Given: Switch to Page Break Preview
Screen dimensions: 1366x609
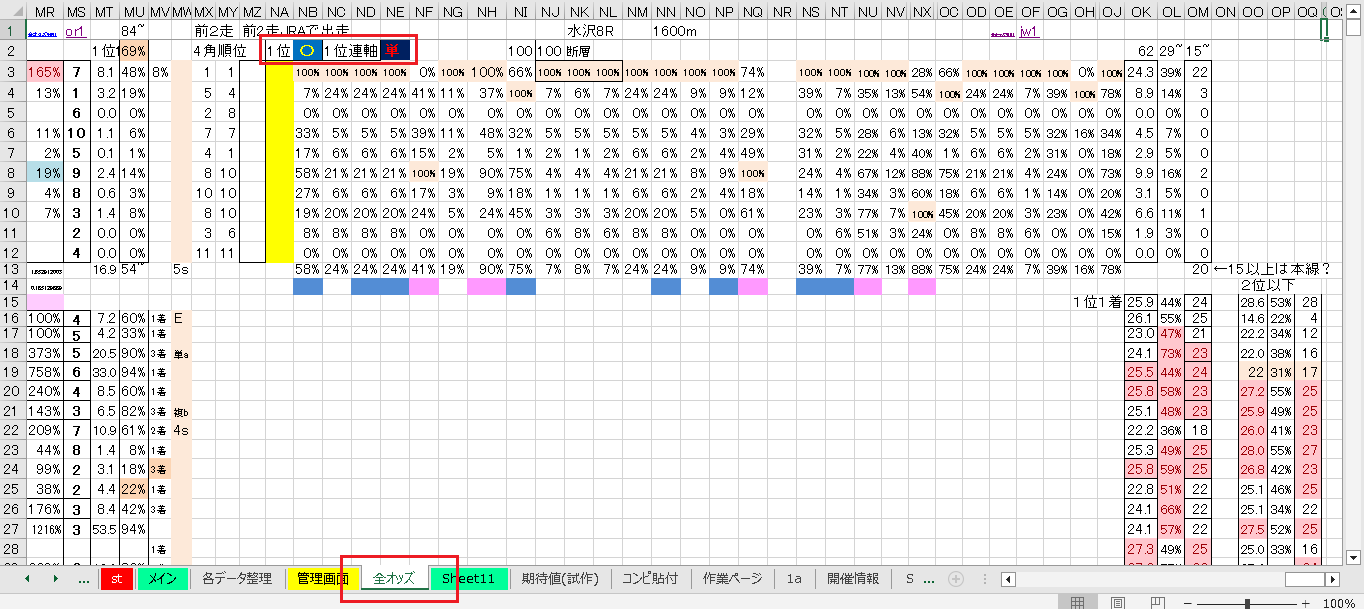Looking at the screenshot, I should tap(1156, 603).
